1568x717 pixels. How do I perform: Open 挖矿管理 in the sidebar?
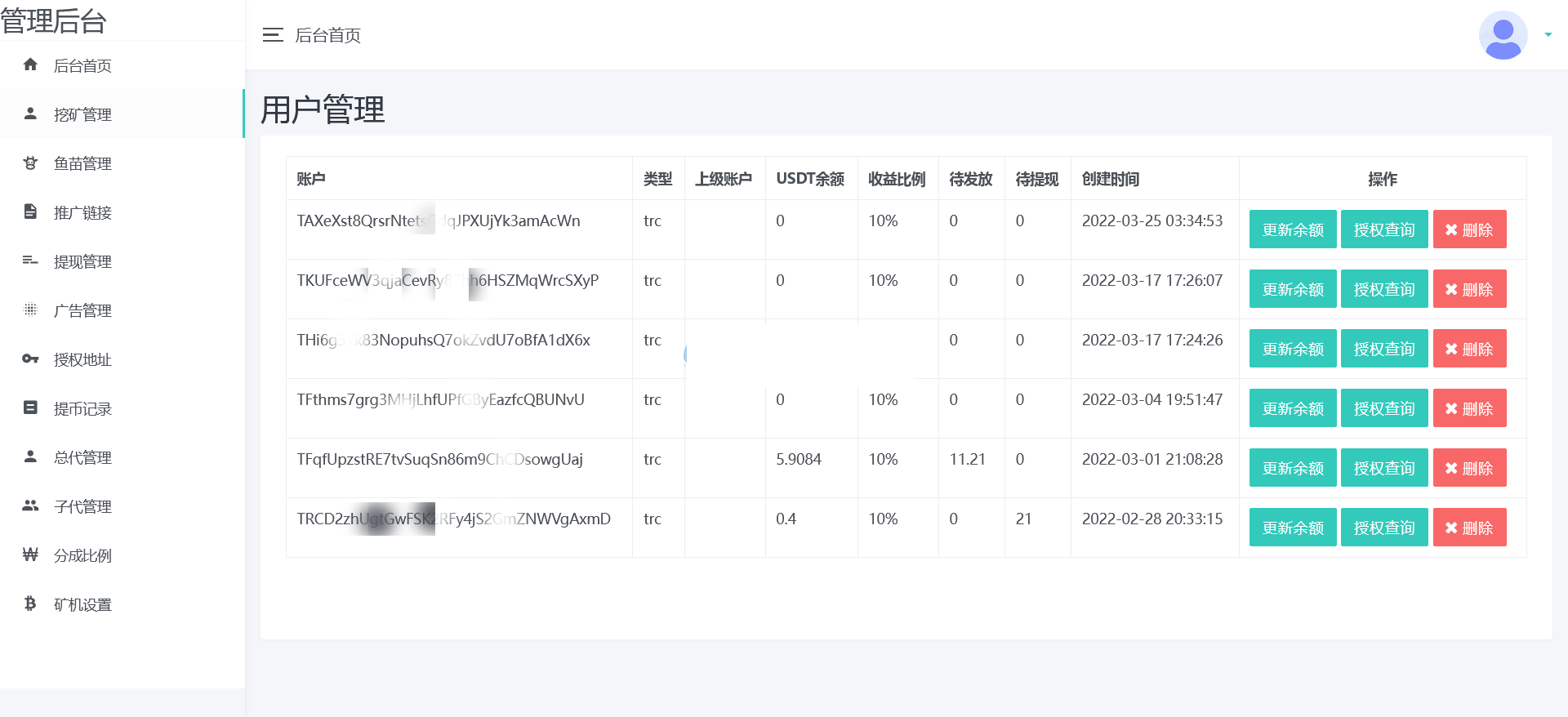coord(82,114)
